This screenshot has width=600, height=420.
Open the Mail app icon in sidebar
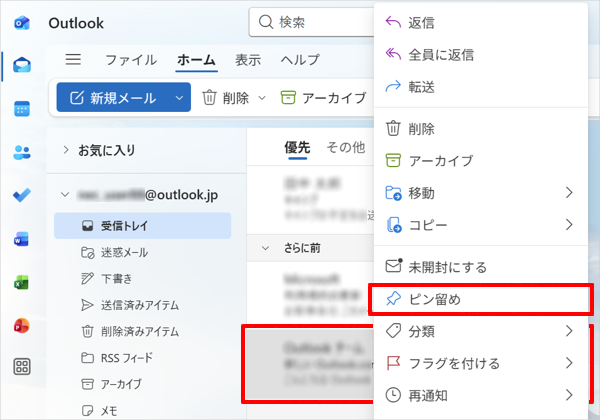pos(22,65)
